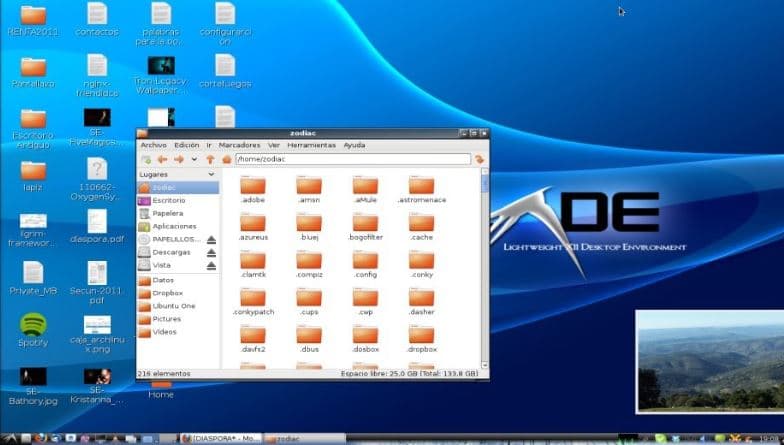
Task: Go back with the left arrow
Action: click(x=162, y=160)
